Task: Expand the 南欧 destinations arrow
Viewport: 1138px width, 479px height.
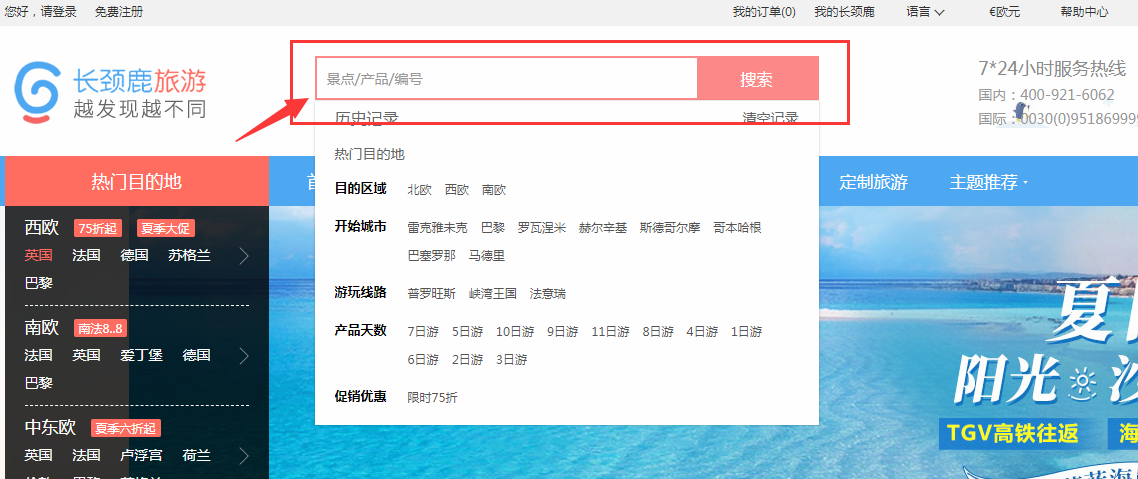Action: (x=244, y=356)
